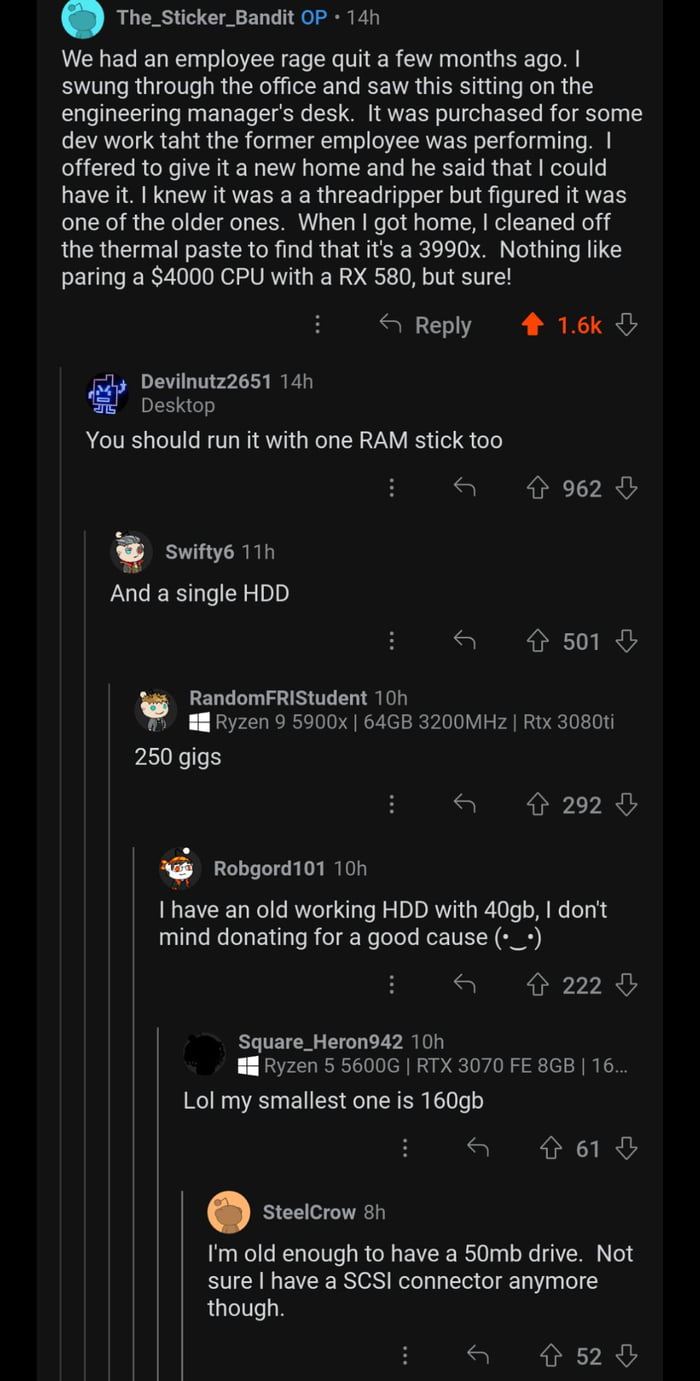
Task: Downvote SteelCrow's comment
Action: pos(627,1356)
